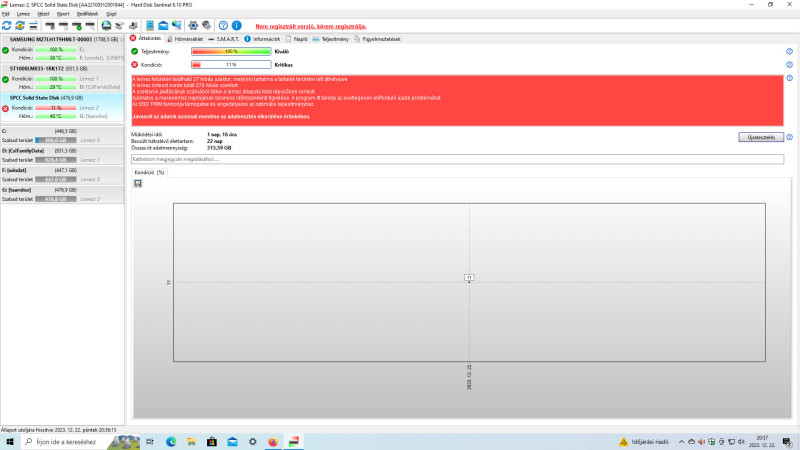Screen dimensions: 800x450
Task: Select the G: [taaroloo] partition entry
Action: tap(62, 194)
